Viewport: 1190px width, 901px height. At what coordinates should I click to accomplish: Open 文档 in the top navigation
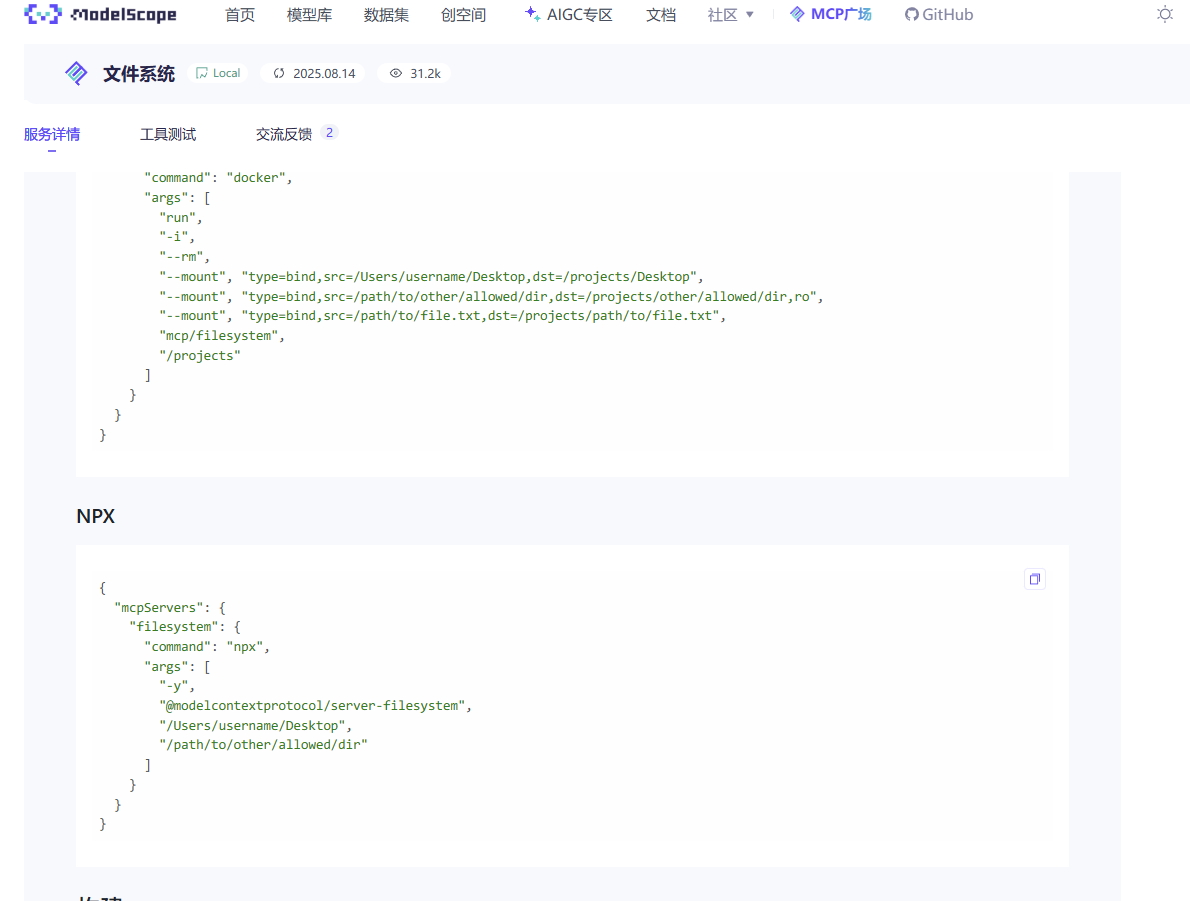click(660, 14)
